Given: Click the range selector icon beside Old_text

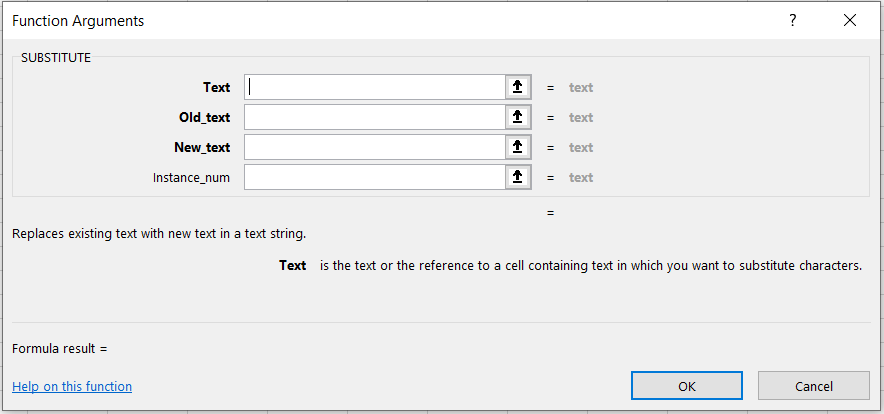Looking at the screenshot, I should 517,117.
